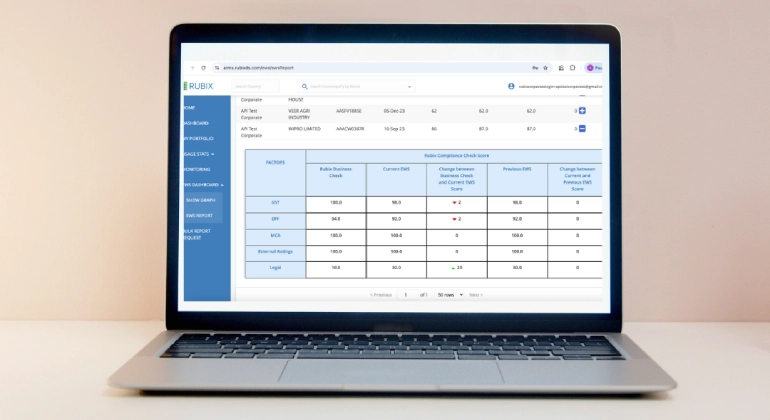This screenshot has height=420, width=770.
Task: Open the 50 rows page size dropdown
Action: [450, 295]
